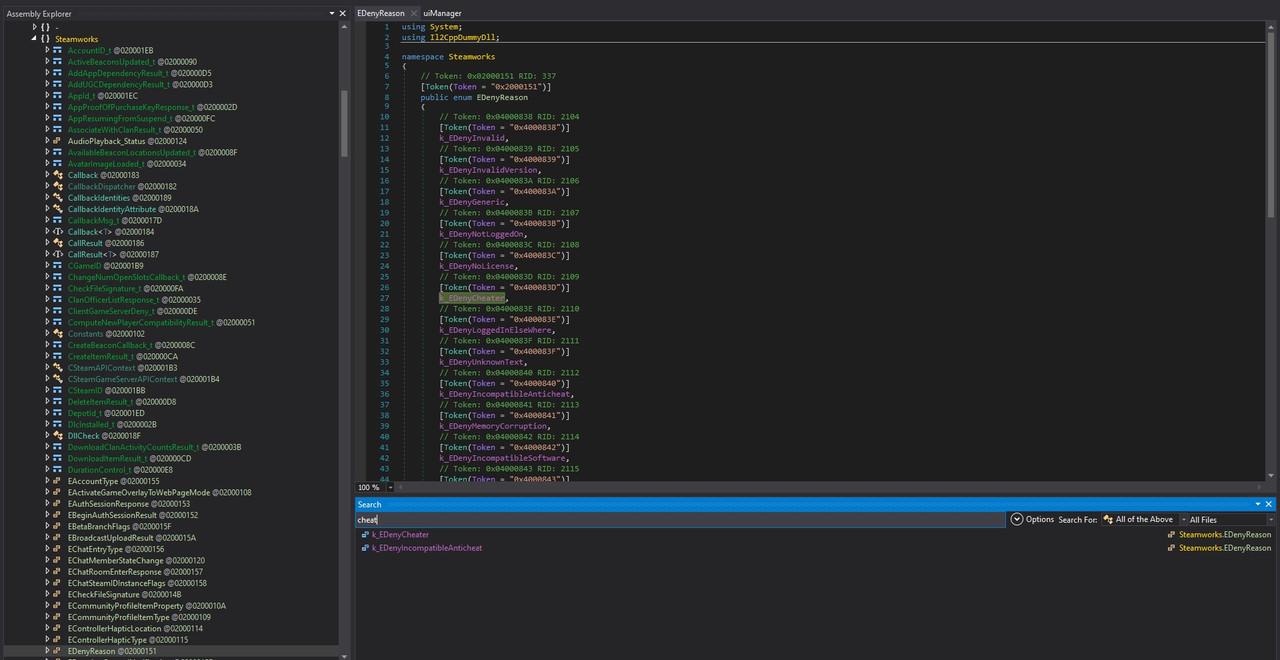Expand the ActiveBeaconsUpdated_t tree node
The height and width of the screenshot is (660, 1280).
coord(47,62)
